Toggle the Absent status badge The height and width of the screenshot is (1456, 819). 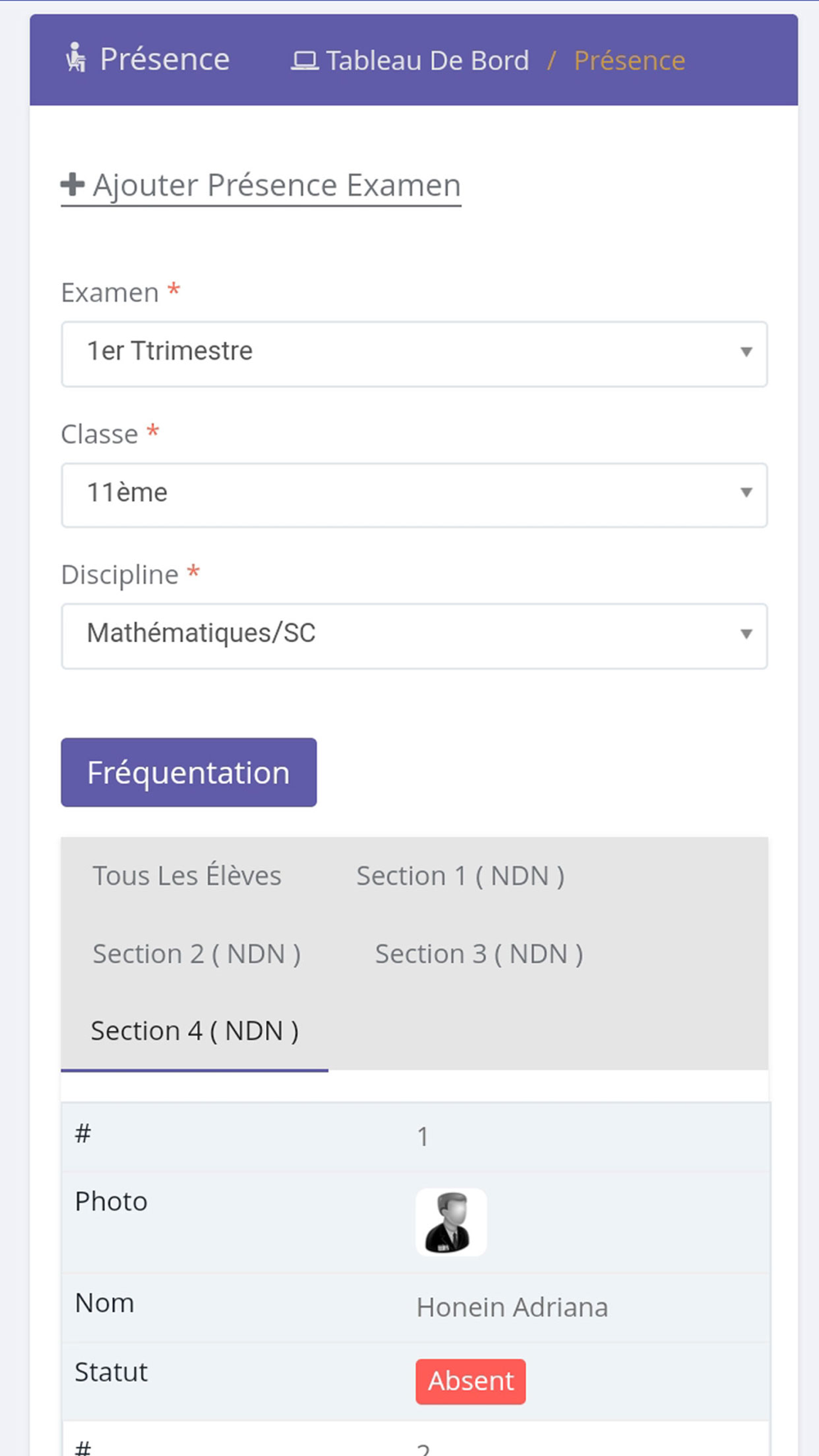[x=471, y=1381]
